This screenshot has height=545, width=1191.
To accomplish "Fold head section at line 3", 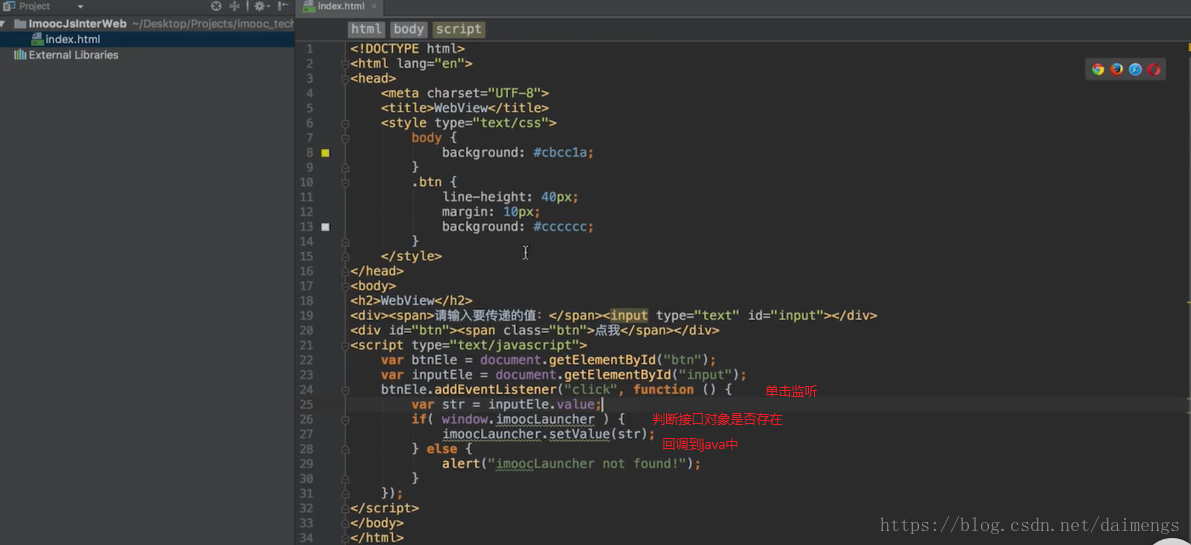I will click(x=345, y=78).
